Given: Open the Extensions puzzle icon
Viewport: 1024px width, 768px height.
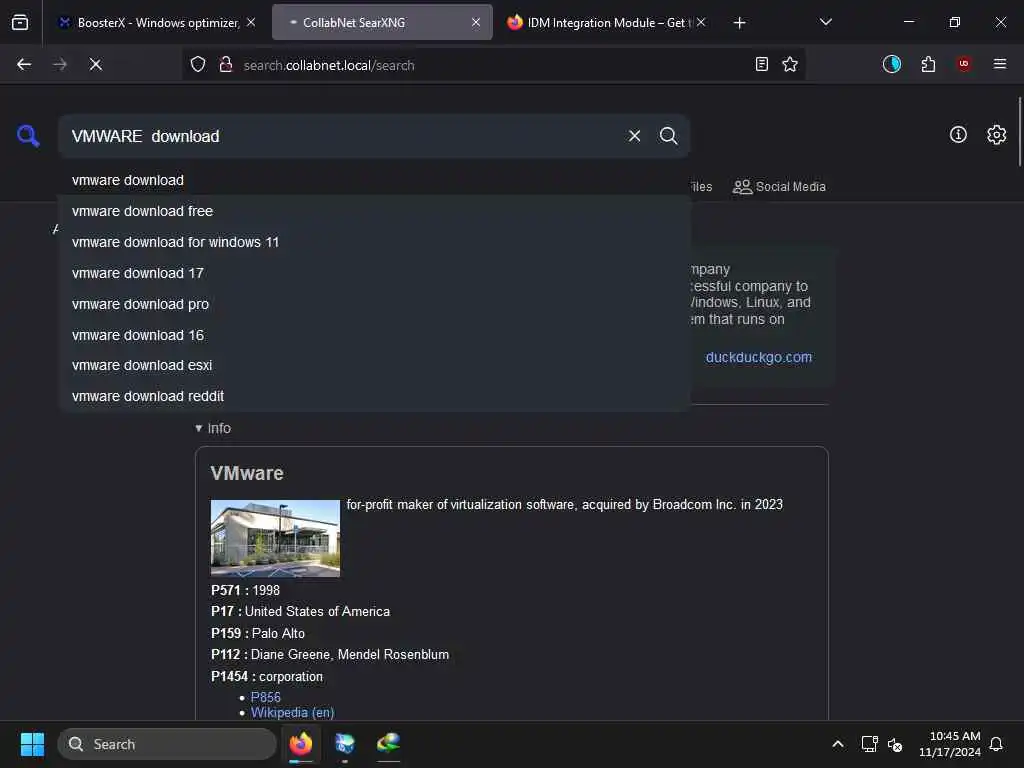Looking at the screenshot, I should pos(928,64).
